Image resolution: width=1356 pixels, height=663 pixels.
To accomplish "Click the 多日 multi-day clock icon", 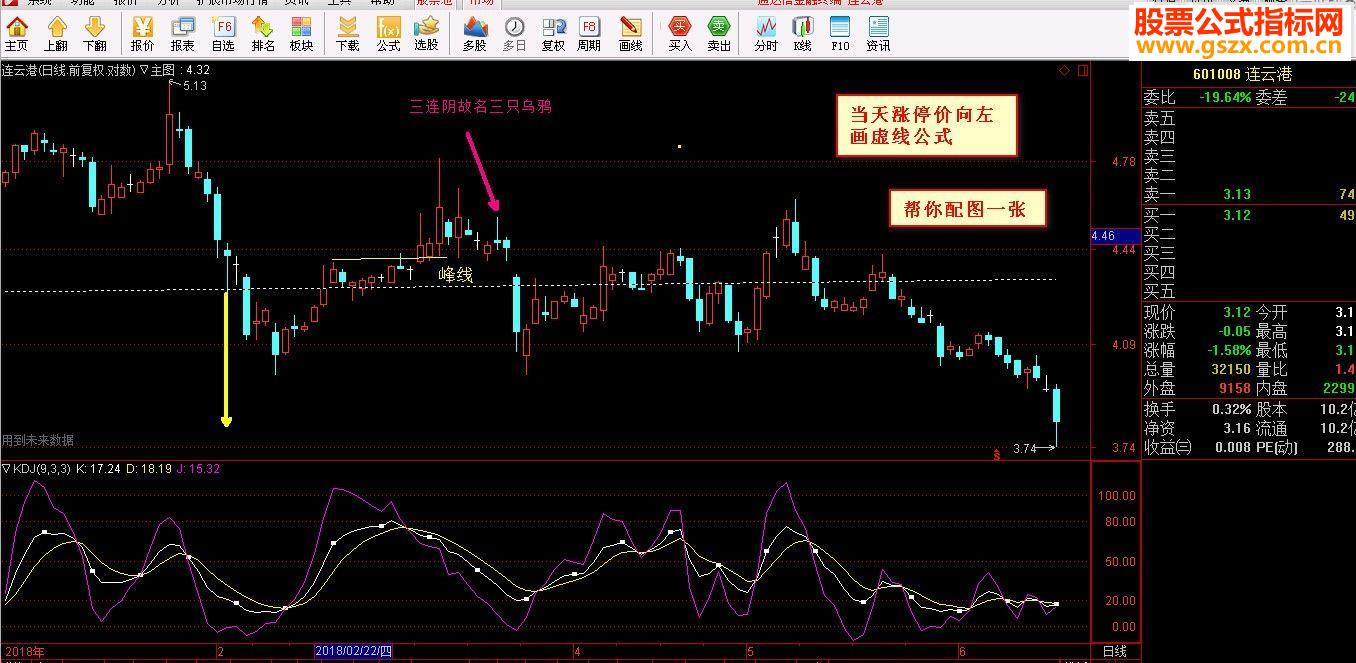I will [514, 33].
